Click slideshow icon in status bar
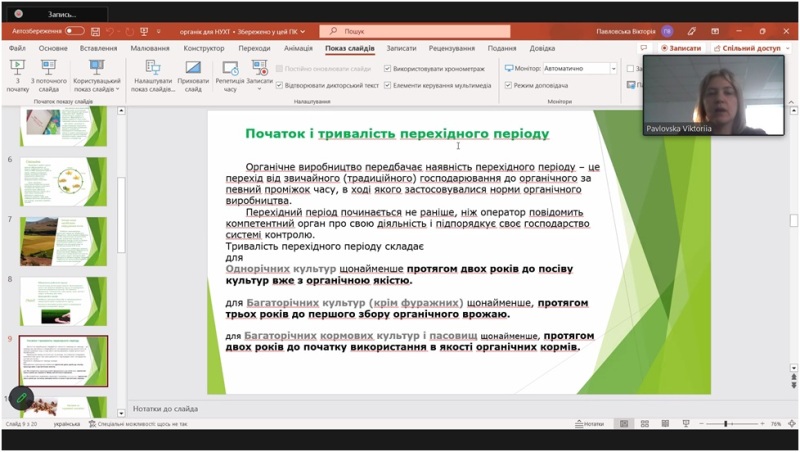This screenshot has width=800, height=452. point(686,423)
